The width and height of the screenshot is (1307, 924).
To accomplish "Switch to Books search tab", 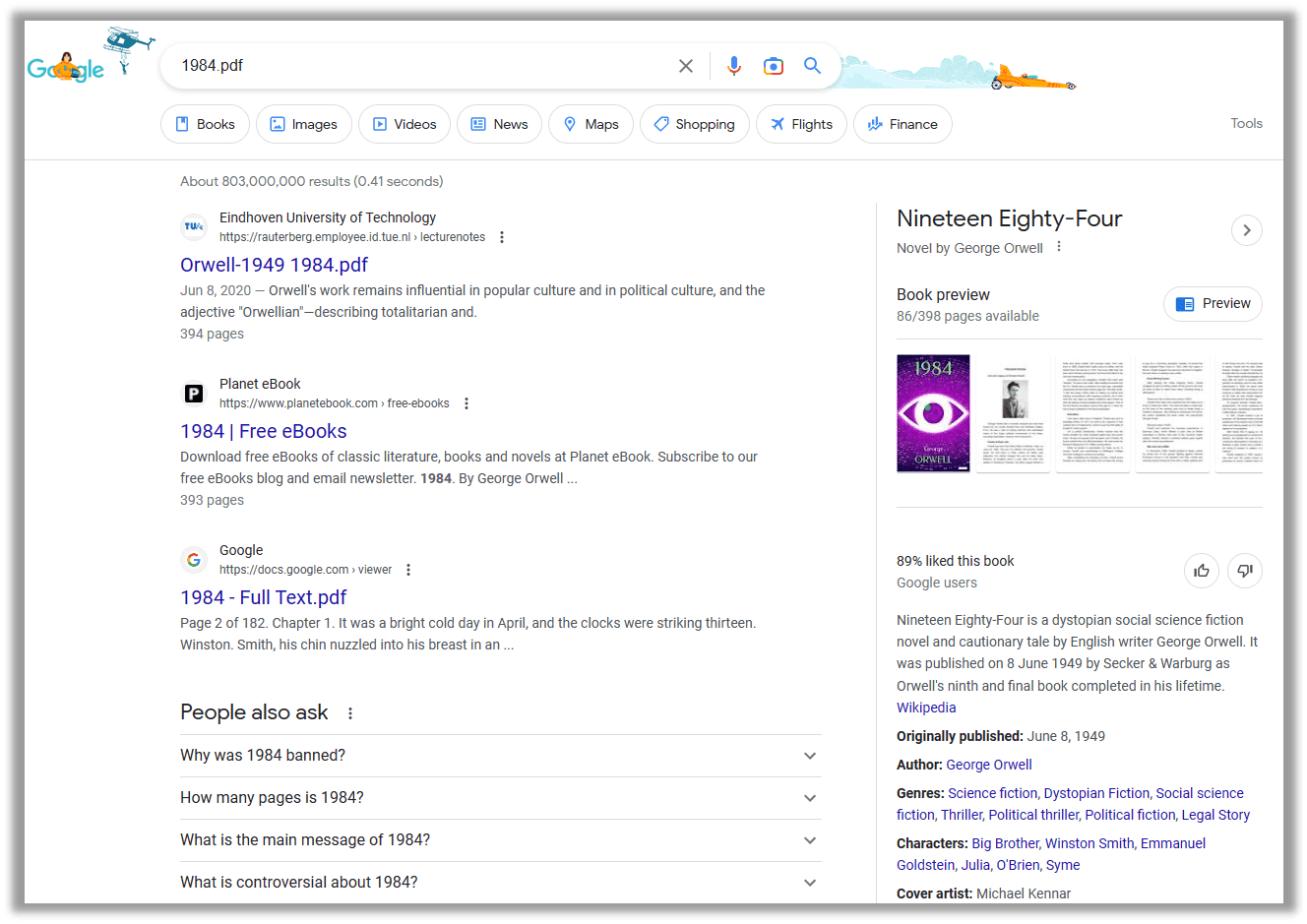I will click(205, 124).
